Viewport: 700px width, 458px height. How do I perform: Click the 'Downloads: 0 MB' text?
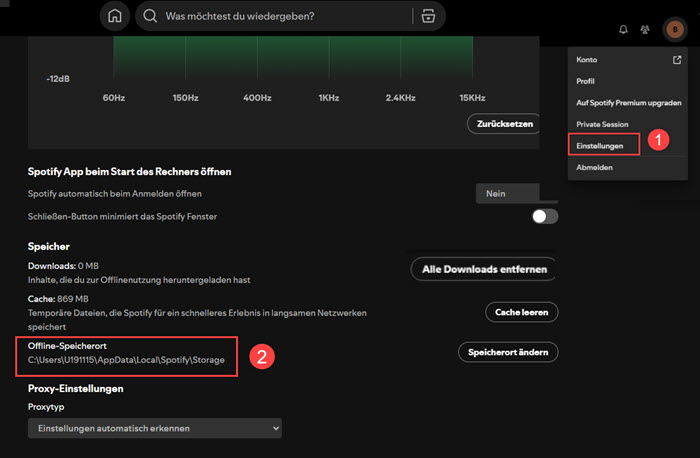point(63,266)
